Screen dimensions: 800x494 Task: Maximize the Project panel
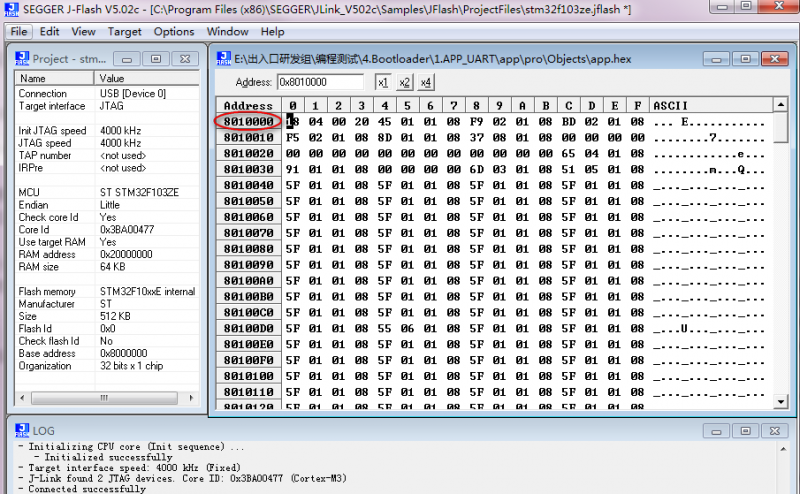coord(156,59)
